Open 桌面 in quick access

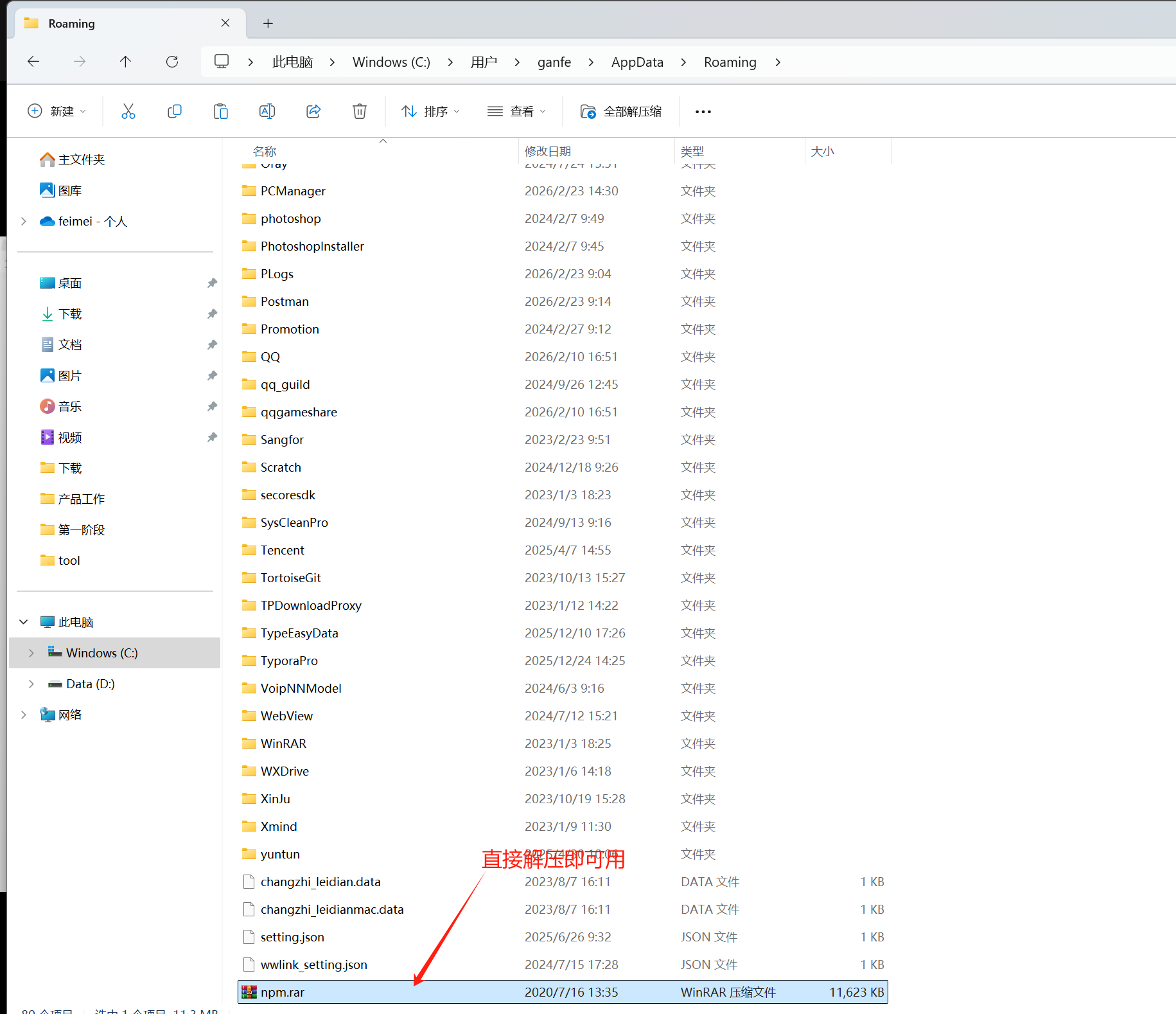tap(61, 283)
